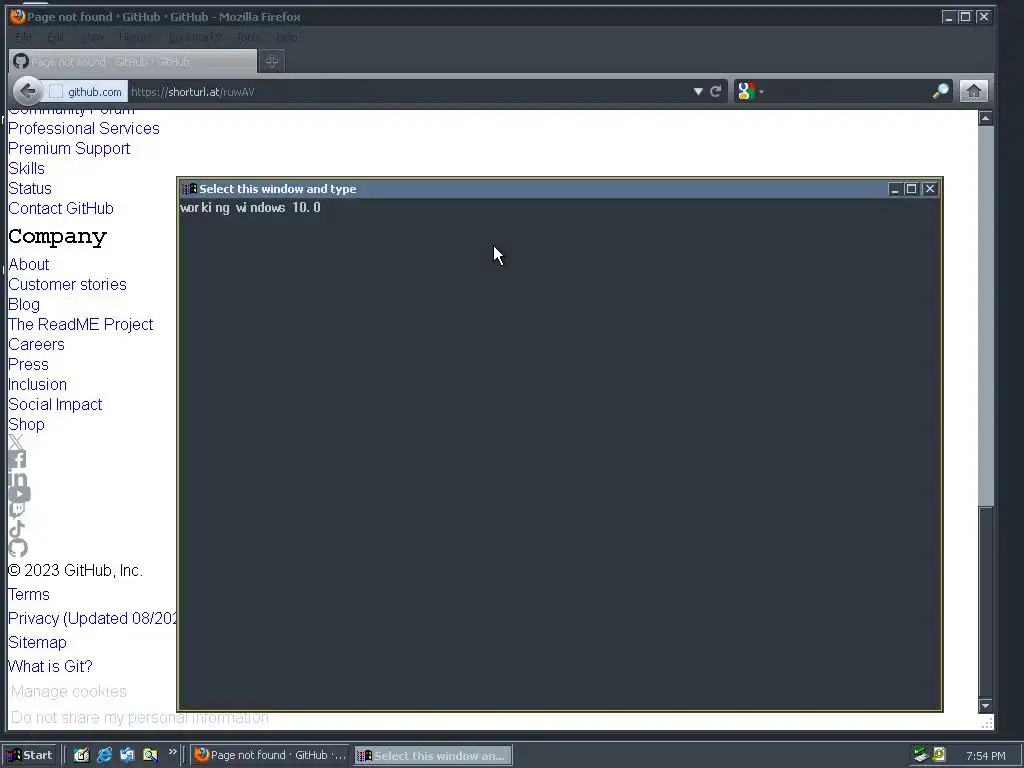The width and height of the screenshot is (1024, 768).
Task: Open the Professional Services link
Action: [84, 129]
